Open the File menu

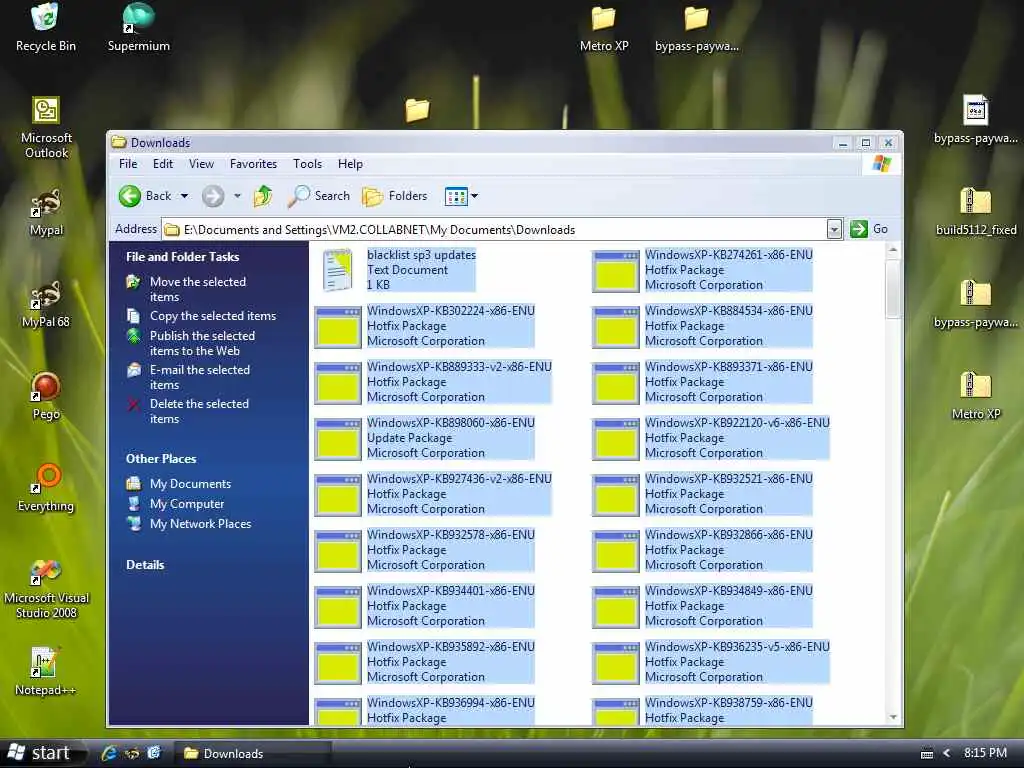point(128,164)
